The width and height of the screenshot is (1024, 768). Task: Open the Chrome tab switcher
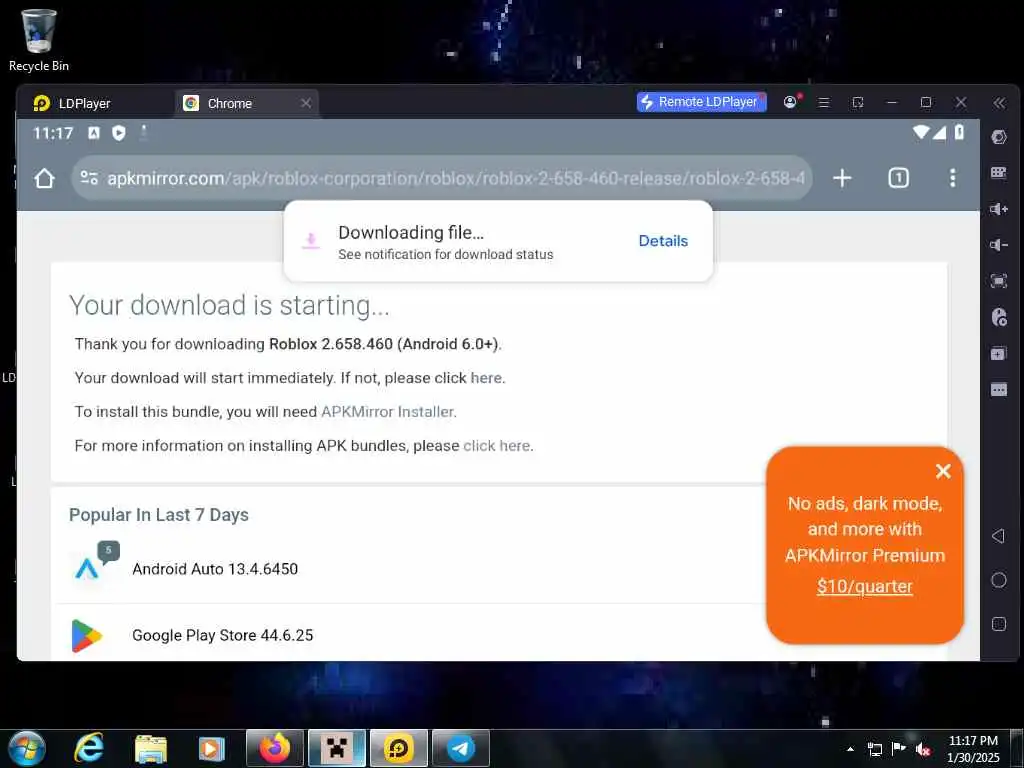coord(899,178)
